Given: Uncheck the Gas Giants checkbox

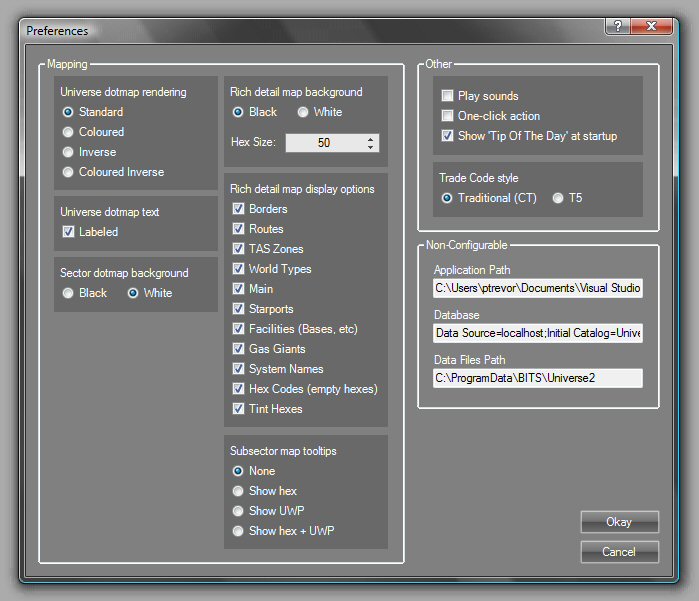Looking at the screenshot, I should coord(239,349).
